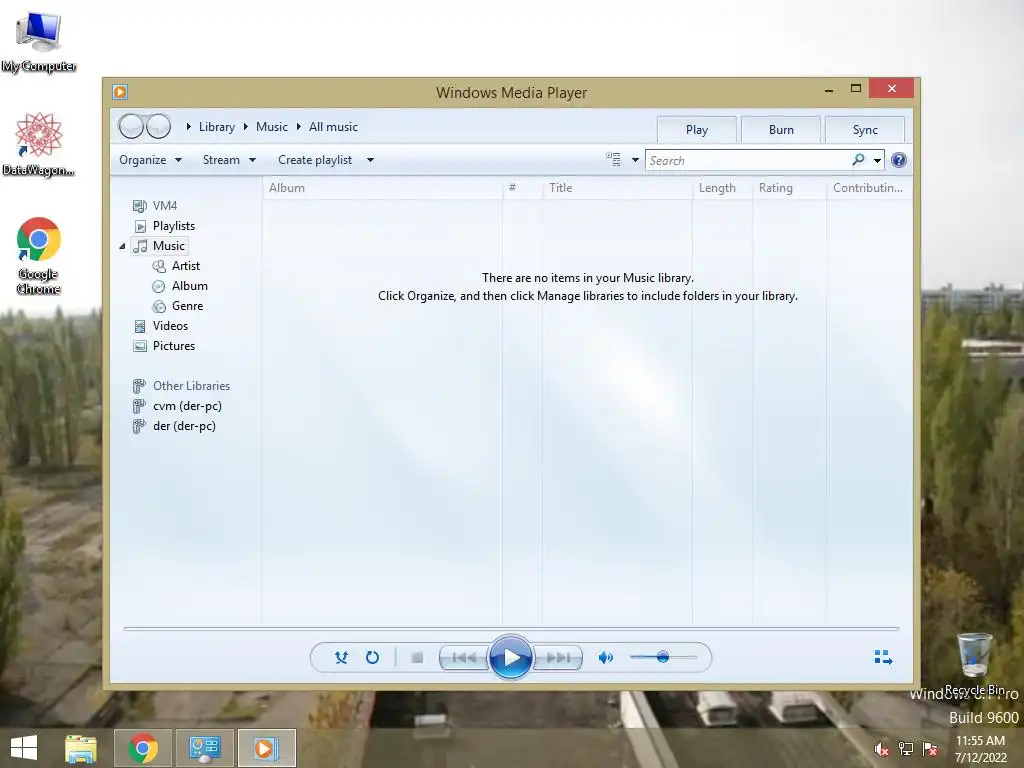Open the Stream menu
Screen dimensions: 1024x768
[229, 160]
